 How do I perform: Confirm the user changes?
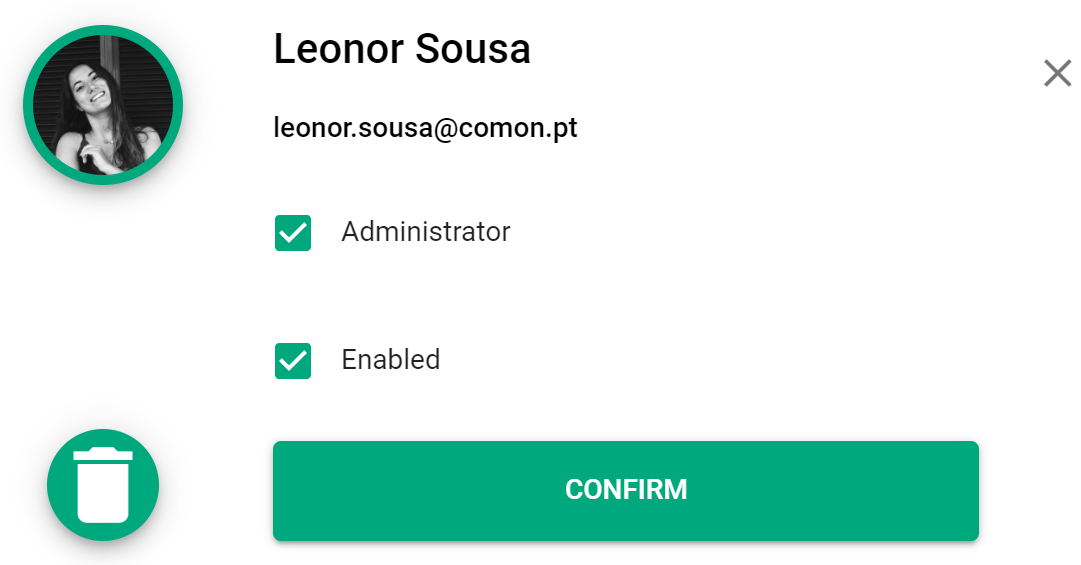click(x=626, y=491)
